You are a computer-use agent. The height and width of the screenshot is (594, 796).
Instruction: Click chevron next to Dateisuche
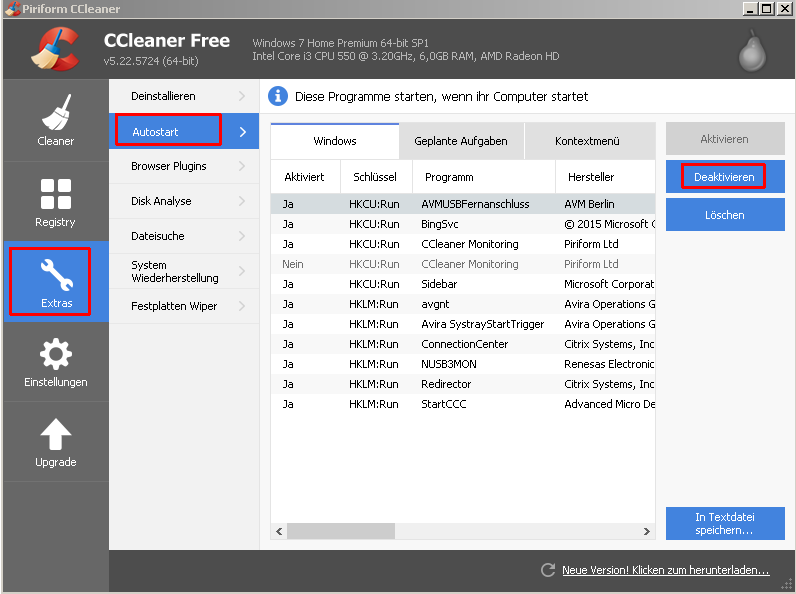pyautogui.click(x=242, y=236)
